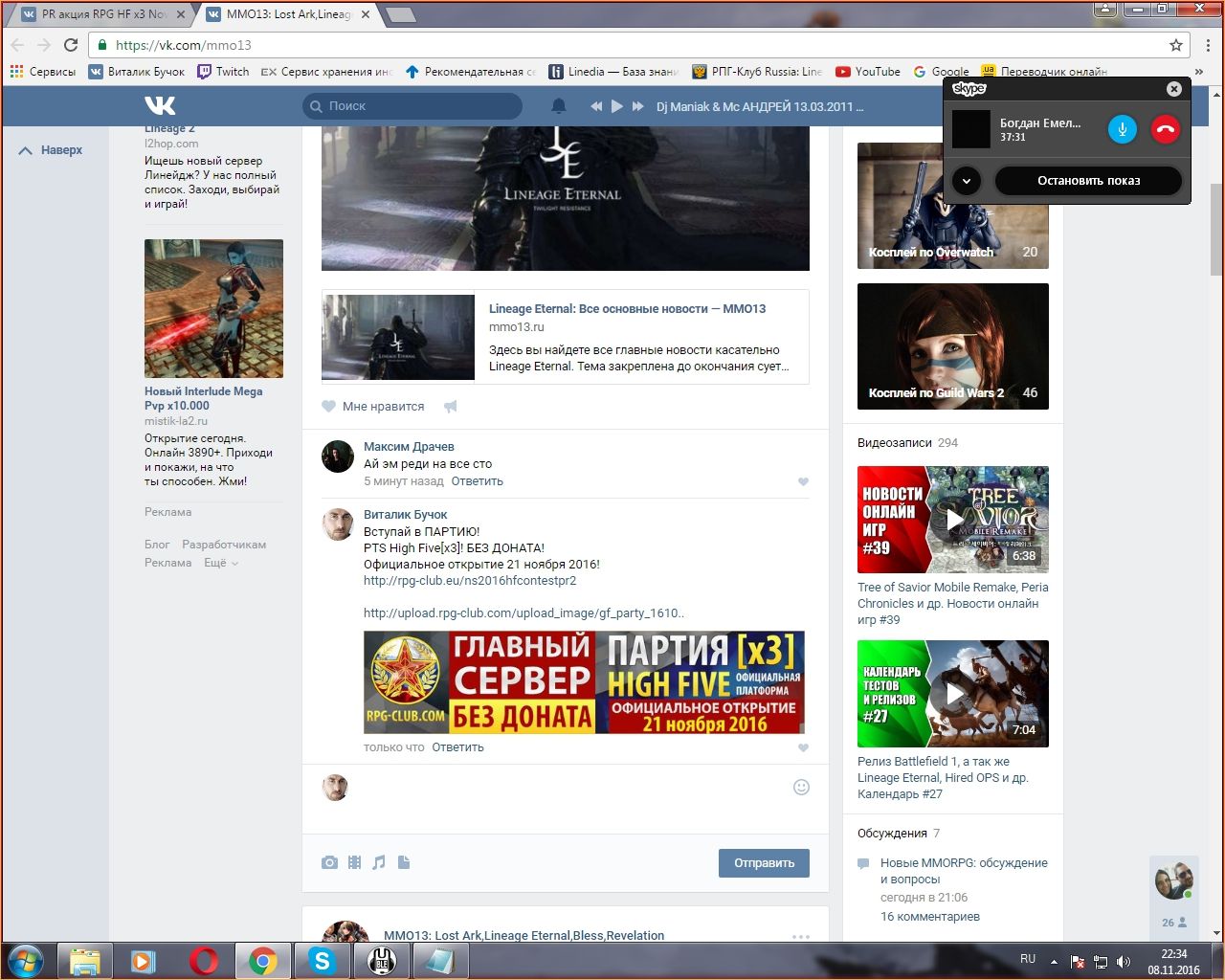This screenshot has width=1225, height=980.
Task: Stop screen sharing with Остановить показ
Action: [1088, 181]
